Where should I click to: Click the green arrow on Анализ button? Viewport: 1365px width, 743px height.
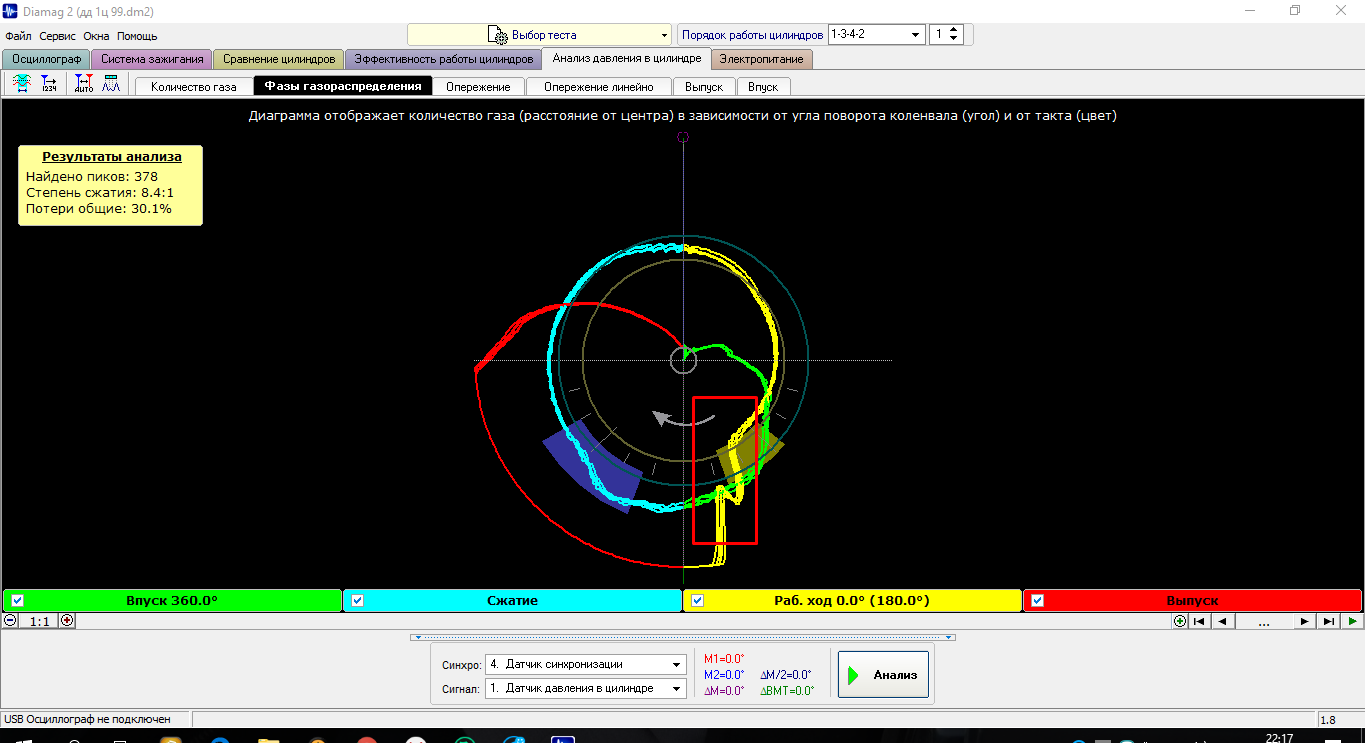(x=853, y=675)
